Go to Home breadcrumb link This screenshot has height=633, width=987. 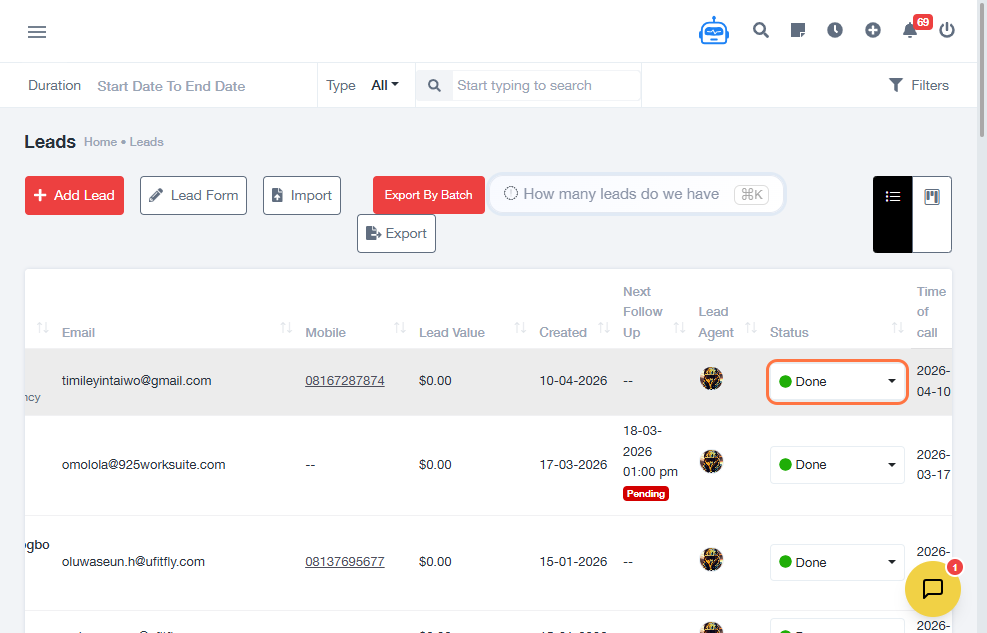tap(100, 142)
